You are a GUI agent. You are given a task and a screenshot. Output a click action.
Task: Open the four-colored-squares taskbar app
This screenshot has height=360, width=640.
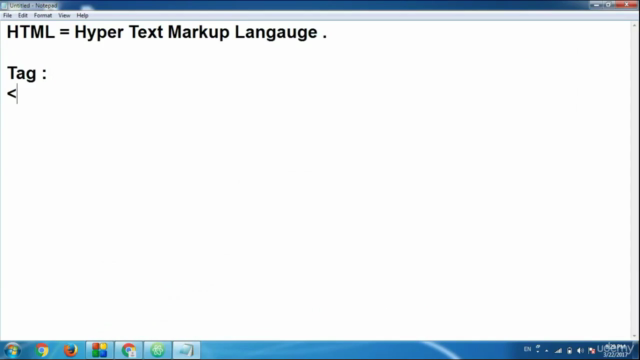[100, 350]
